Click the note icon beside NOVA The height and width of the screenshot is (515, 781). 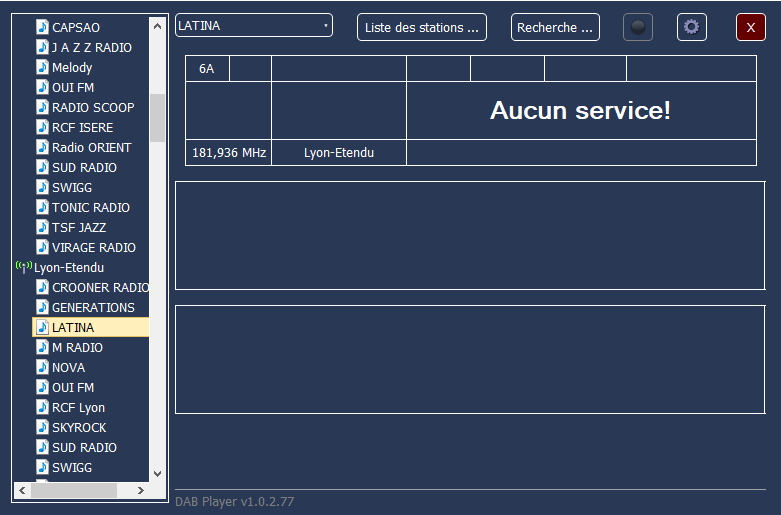pyautogui.click(x=42, y=367)
